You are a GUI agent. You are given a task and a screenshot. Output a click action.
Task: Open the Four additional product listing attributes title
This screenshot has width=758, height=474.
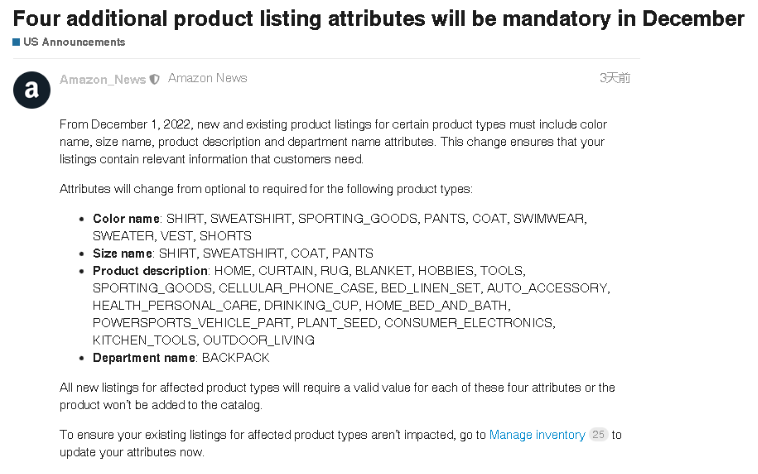379,19
